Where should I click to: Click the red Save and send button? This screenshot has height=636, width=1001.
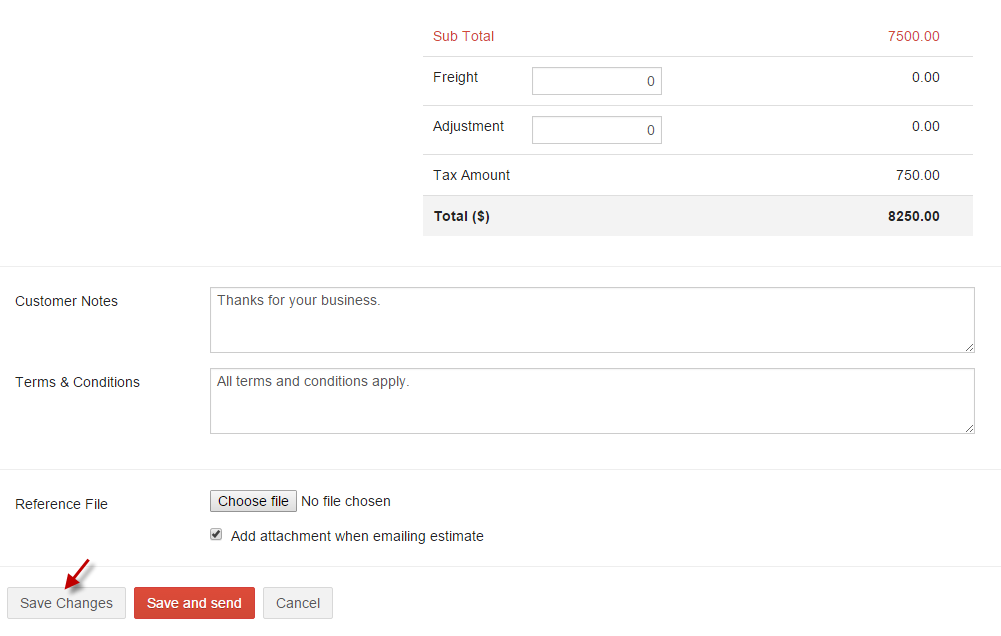(x=194, y=603)
